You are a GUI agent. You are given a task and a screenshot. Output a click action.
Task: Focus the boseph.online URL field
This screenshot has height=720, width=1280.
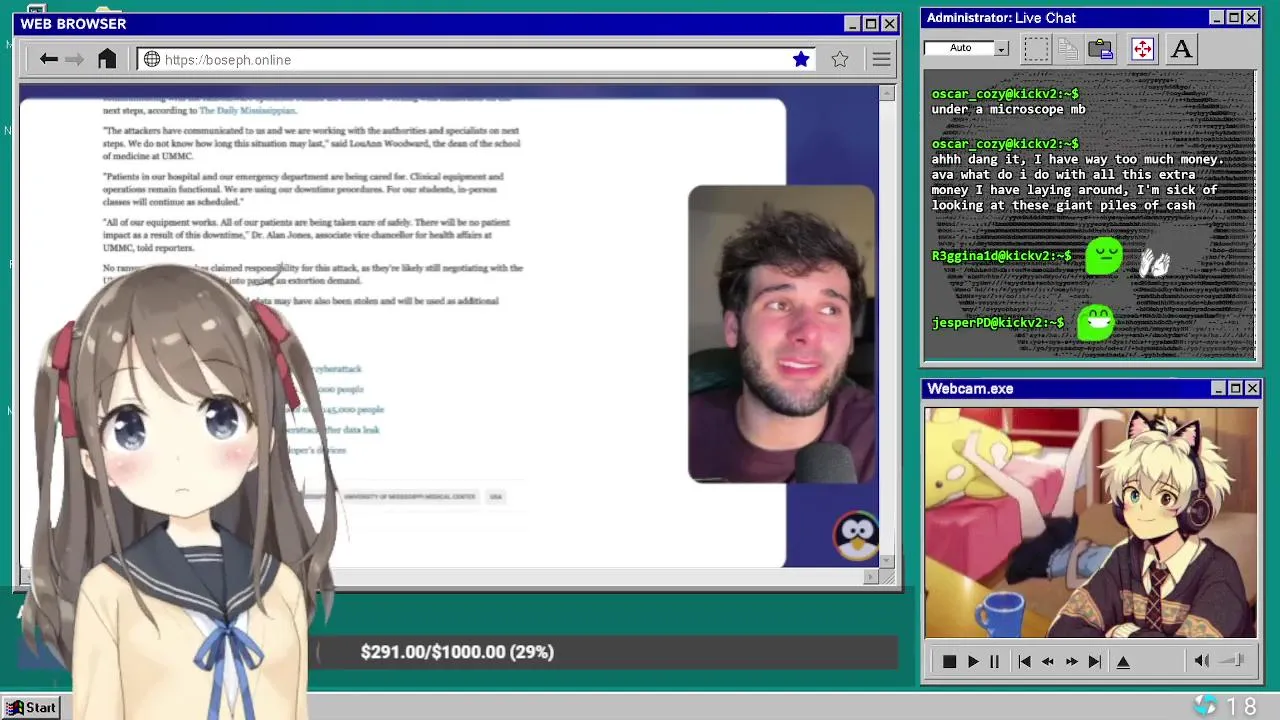(x=476, y=60)
